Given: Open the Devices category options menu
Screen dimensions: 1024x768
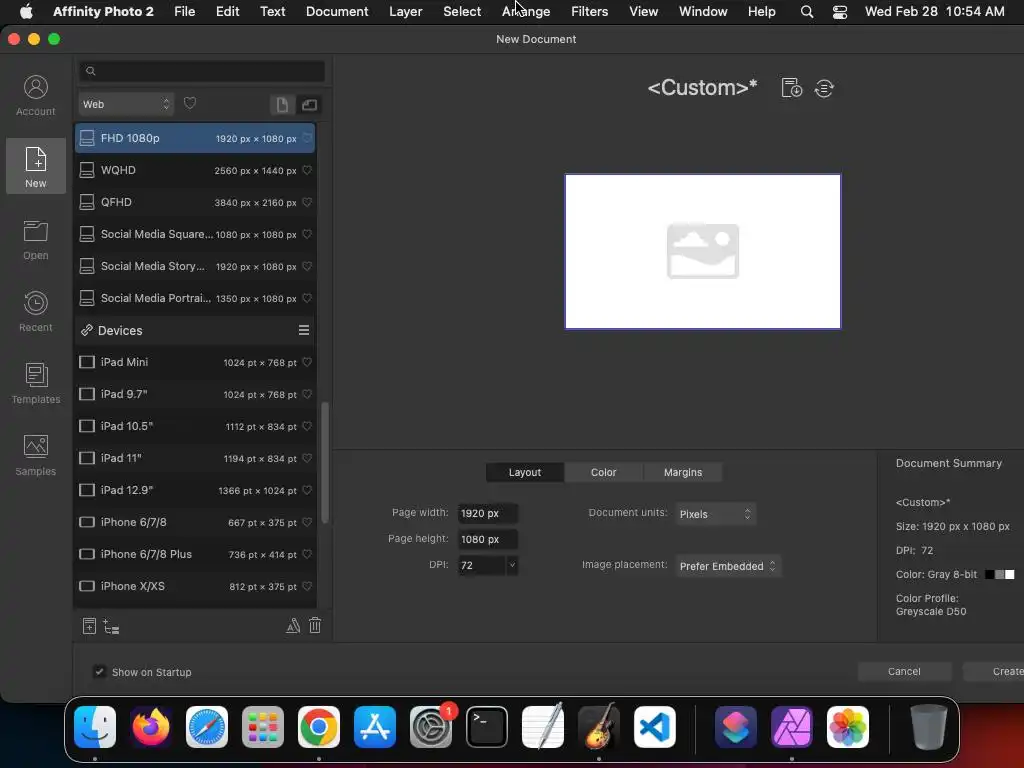Looking at the screenshot, I should point(304,330).
